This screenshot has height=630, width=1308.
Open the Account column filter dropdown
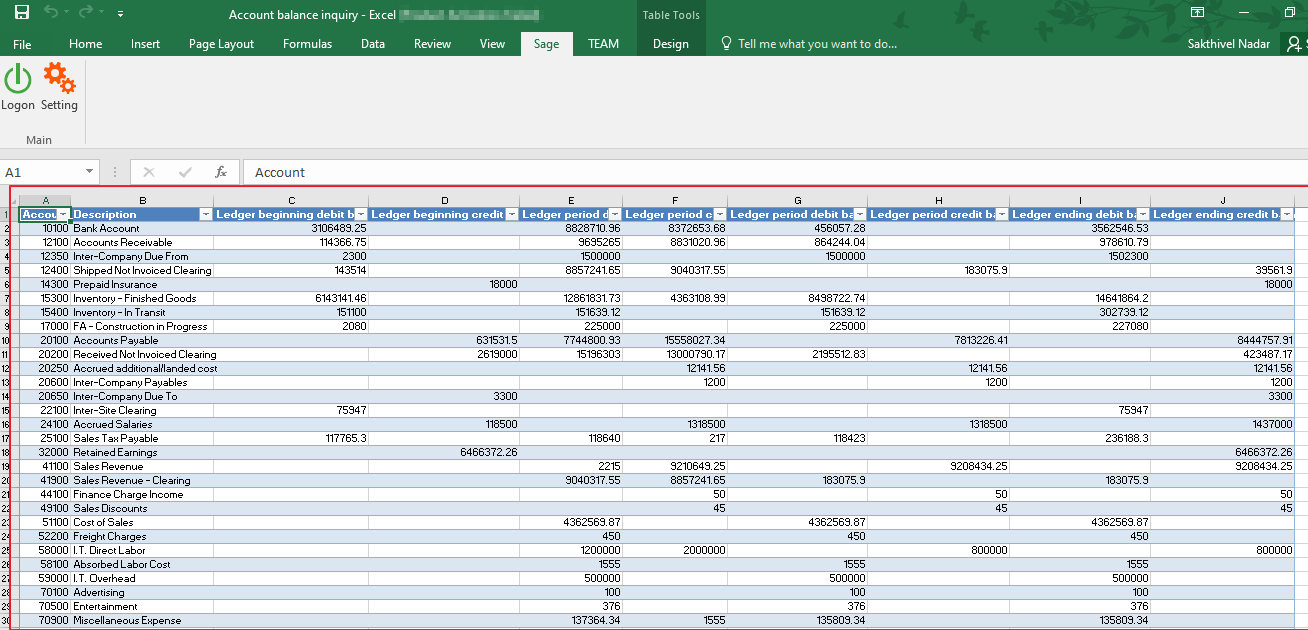[62, 214]
